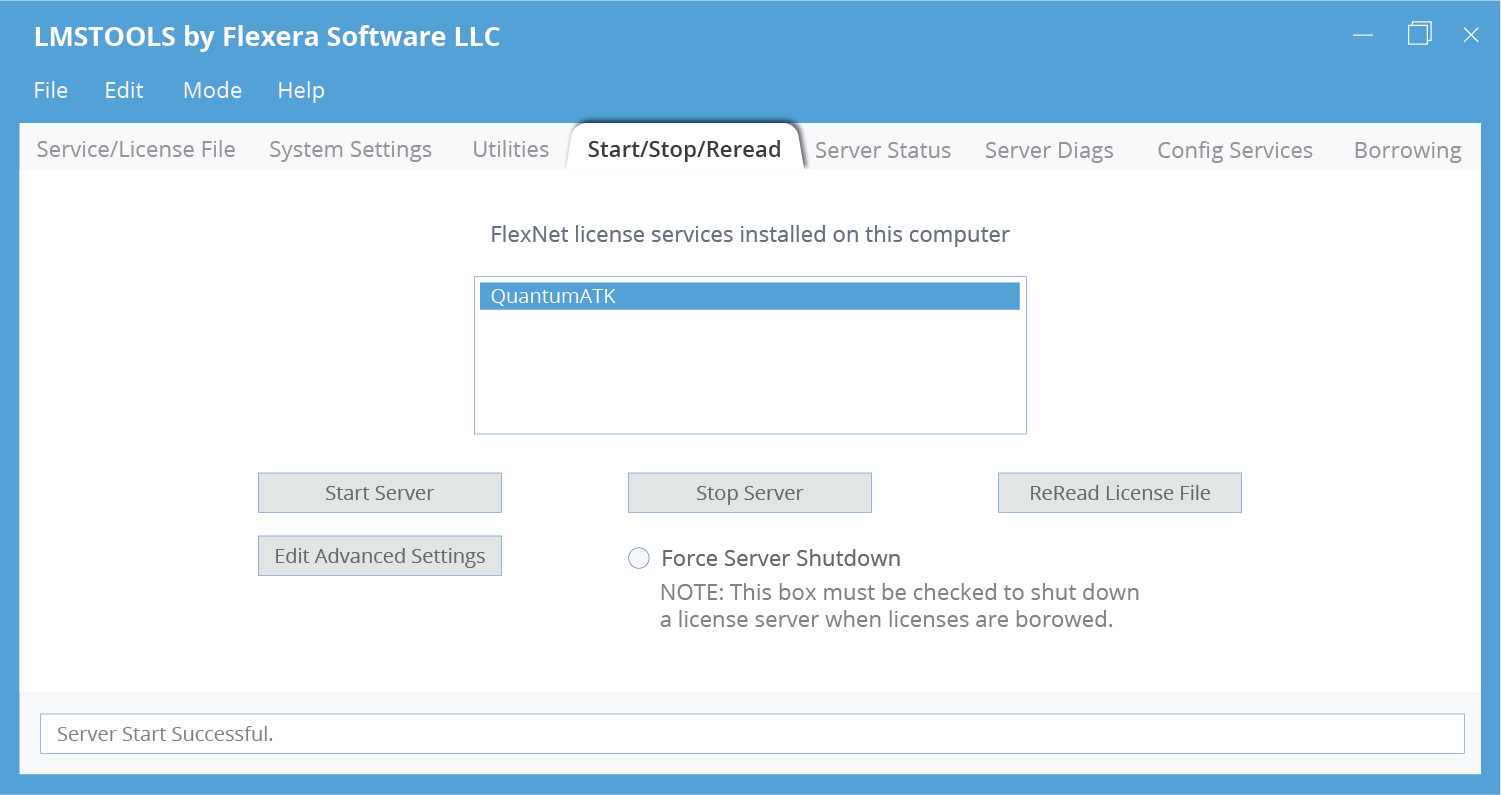Close the LMSTOOLS window
This screenshot has width=1501, height=795.
(1471, 35)
